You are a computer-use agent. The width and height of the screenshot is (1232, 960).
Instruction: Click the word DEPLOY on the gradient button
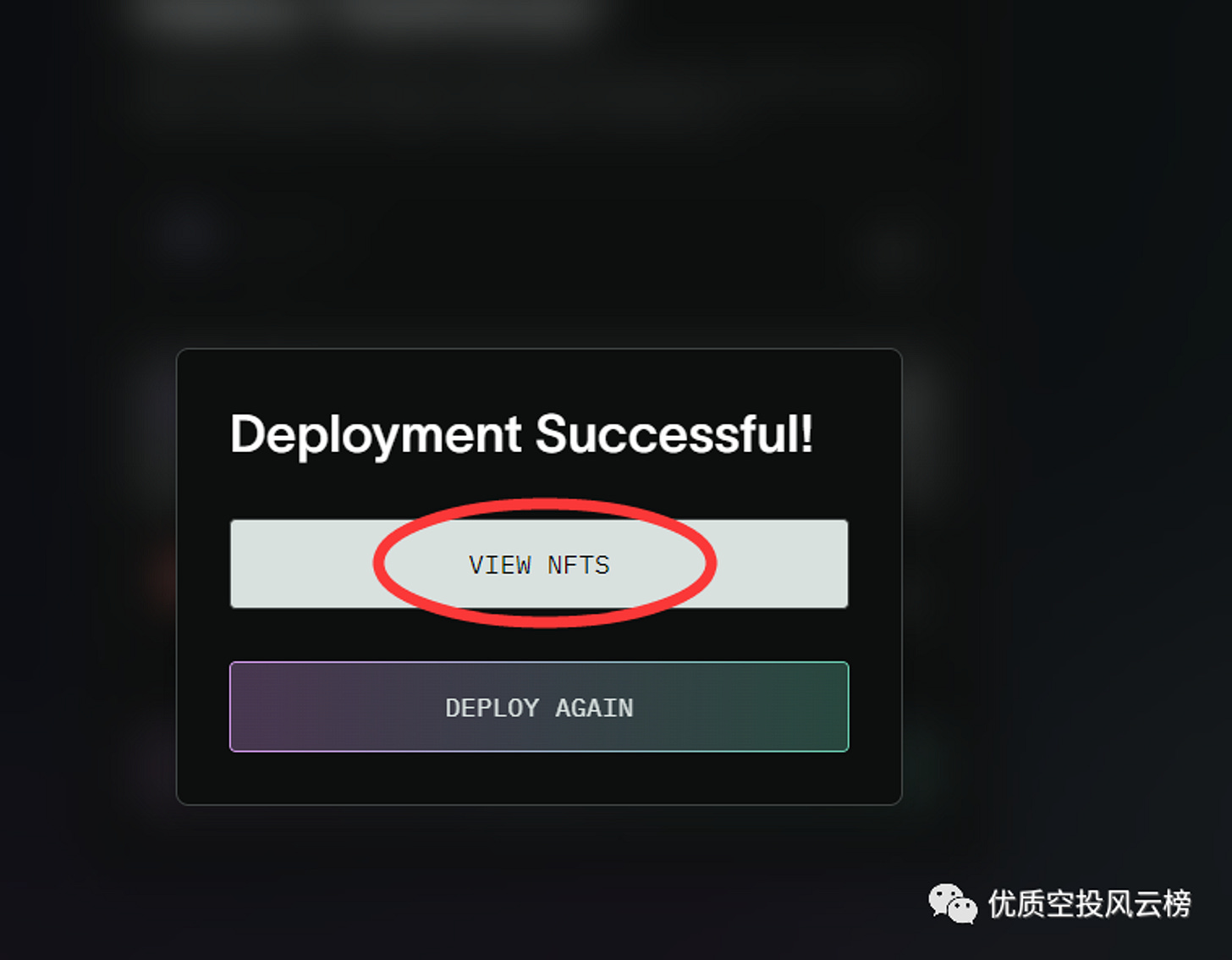coord(492,708)
